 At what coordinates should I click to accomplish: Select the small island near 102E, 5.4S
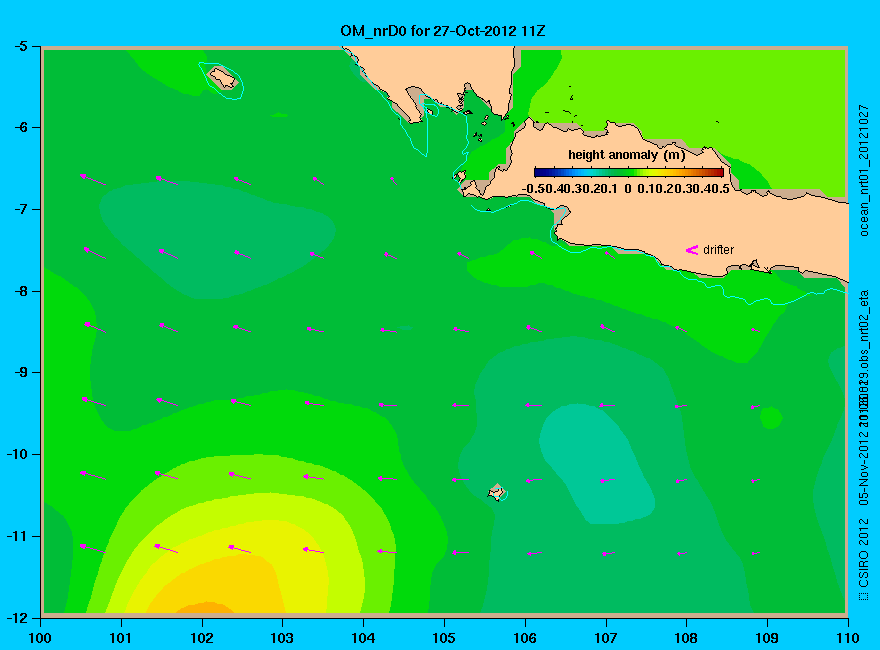(223, 77)
